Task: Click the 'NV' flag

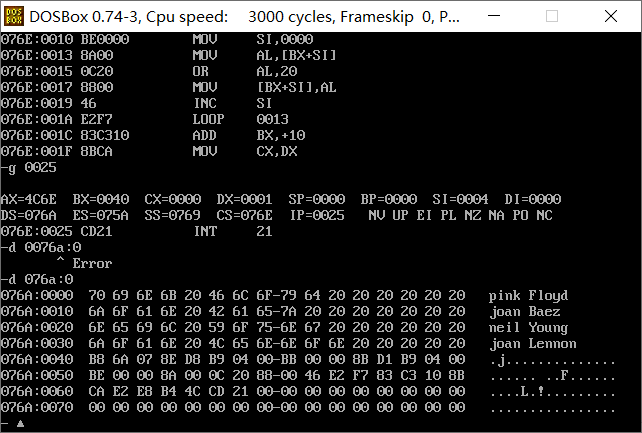Action: 376,215
